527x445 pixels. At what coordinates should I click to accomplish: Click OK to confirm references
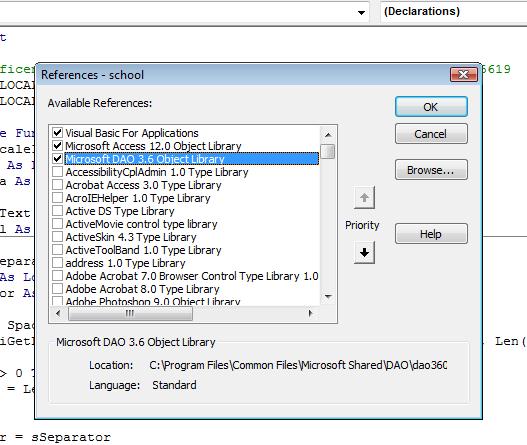431,107
